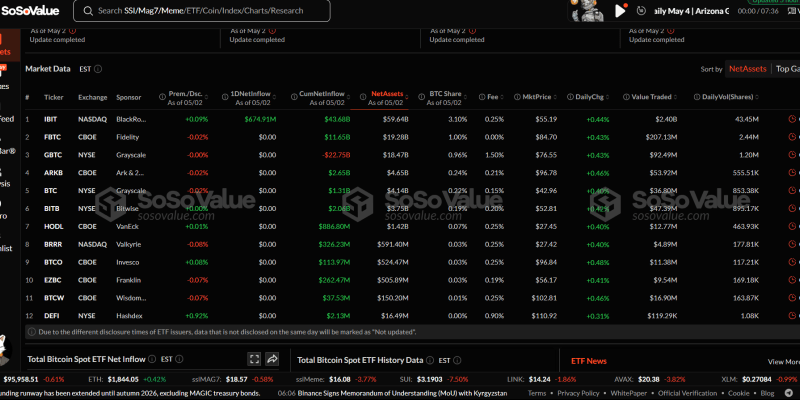Click the search magnifier icon
The height and width of the screenshot is (400, 800).
tap(88, 11)
